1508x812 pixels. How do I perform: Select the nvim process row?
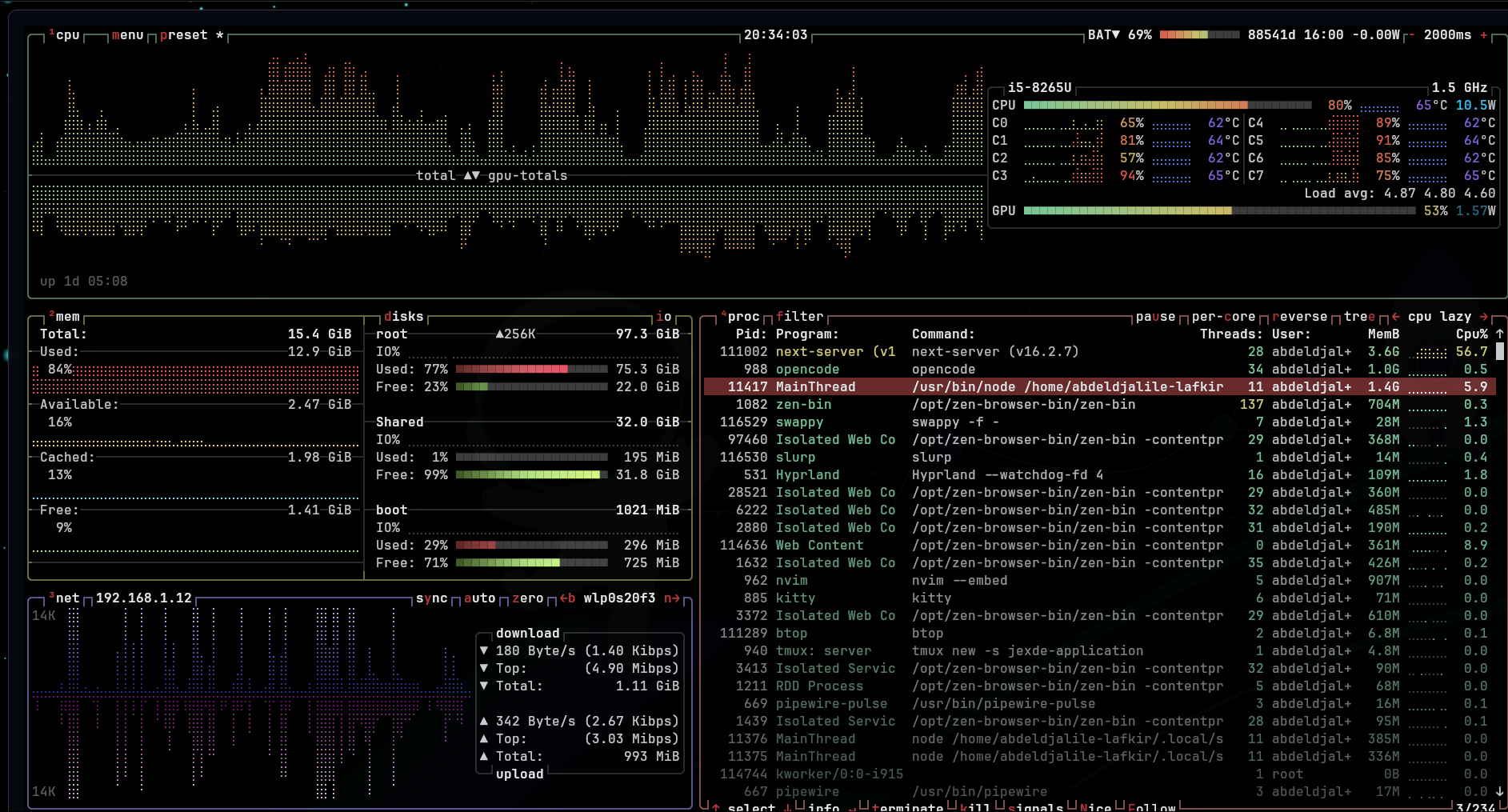pyautogui.click(x=1100, y=581)
